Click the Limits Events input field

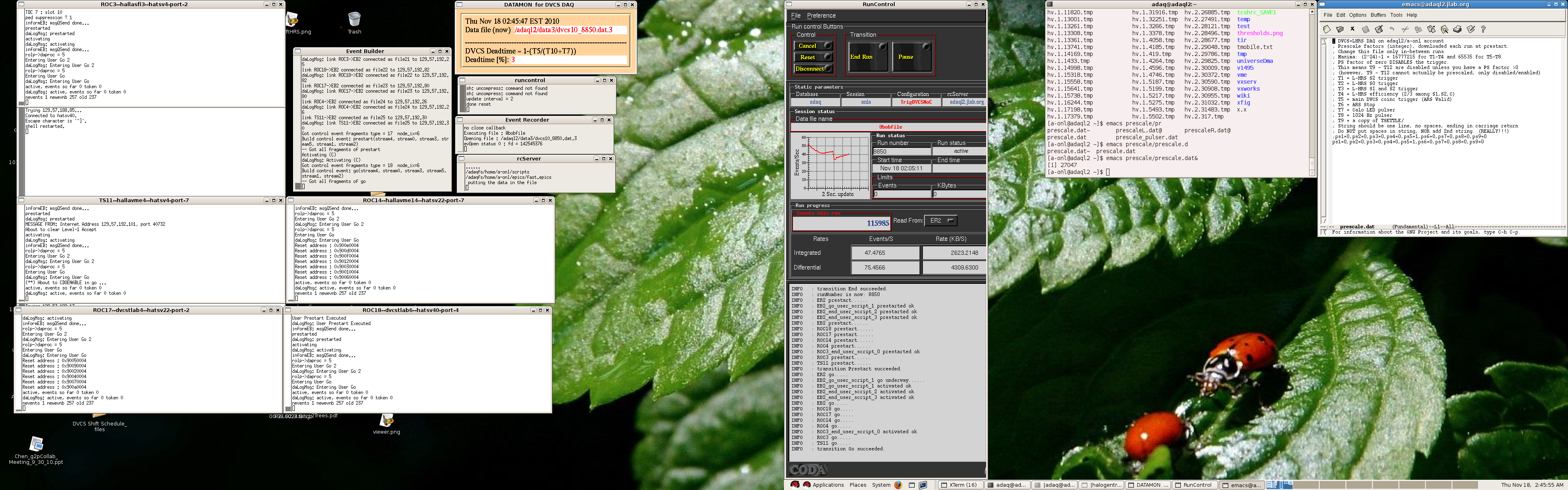(902, 194)
